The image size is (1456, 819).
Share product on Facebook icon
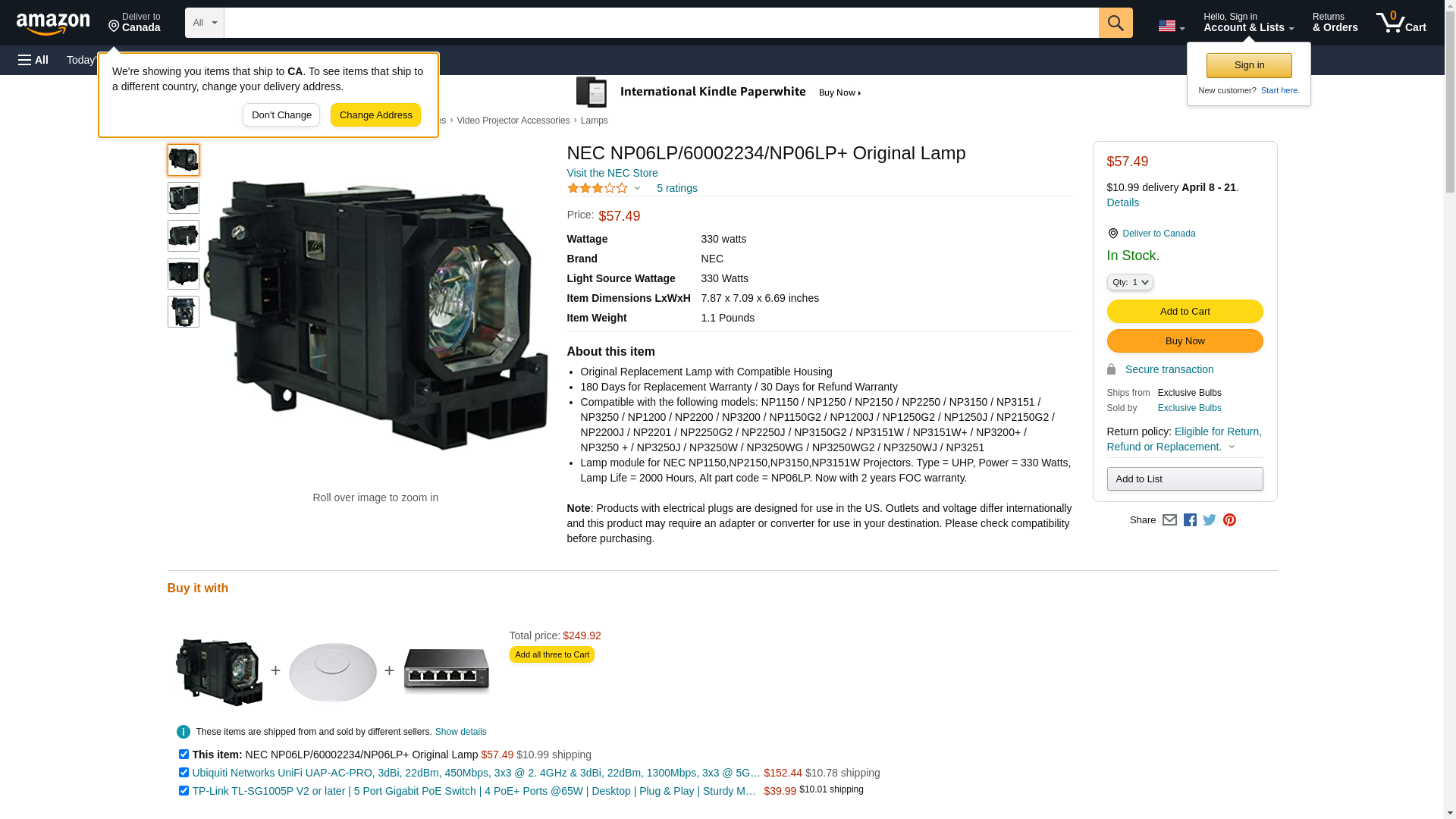(1190, 520)
